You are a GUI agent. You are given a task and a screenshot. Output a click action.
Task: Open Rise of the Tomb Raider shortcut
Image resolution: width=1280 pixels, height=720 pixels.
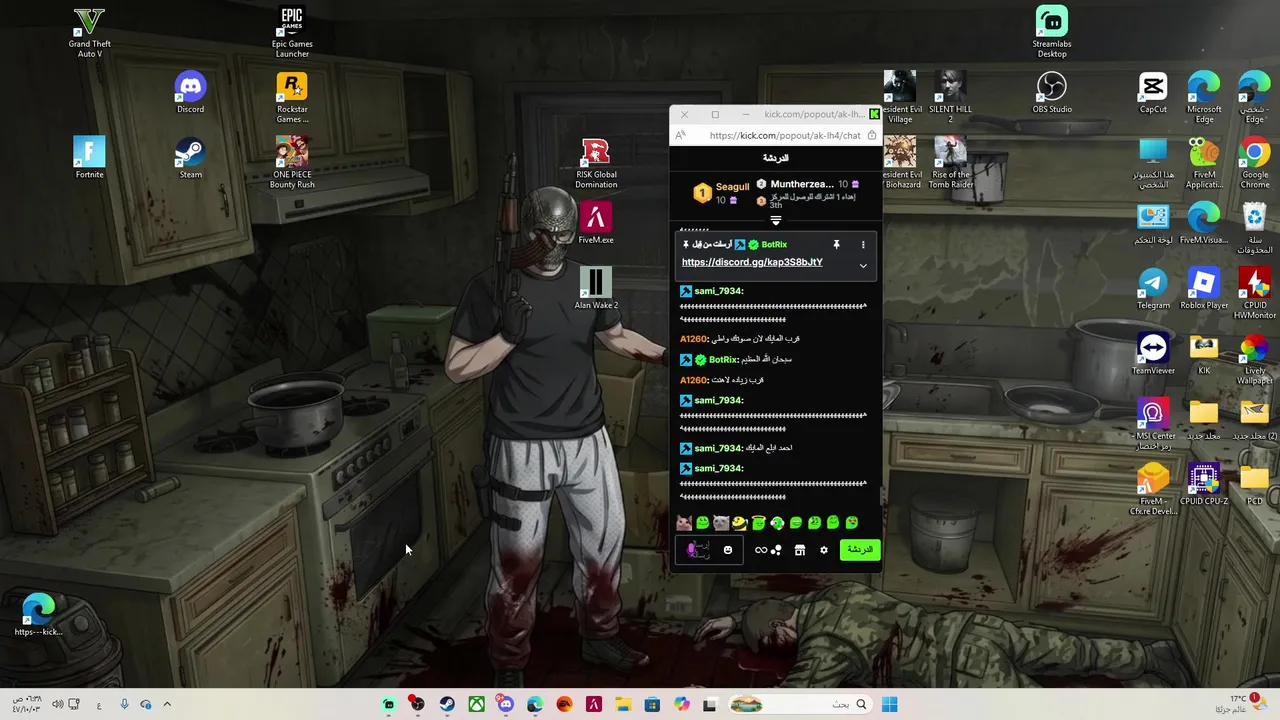click(950, 163)
